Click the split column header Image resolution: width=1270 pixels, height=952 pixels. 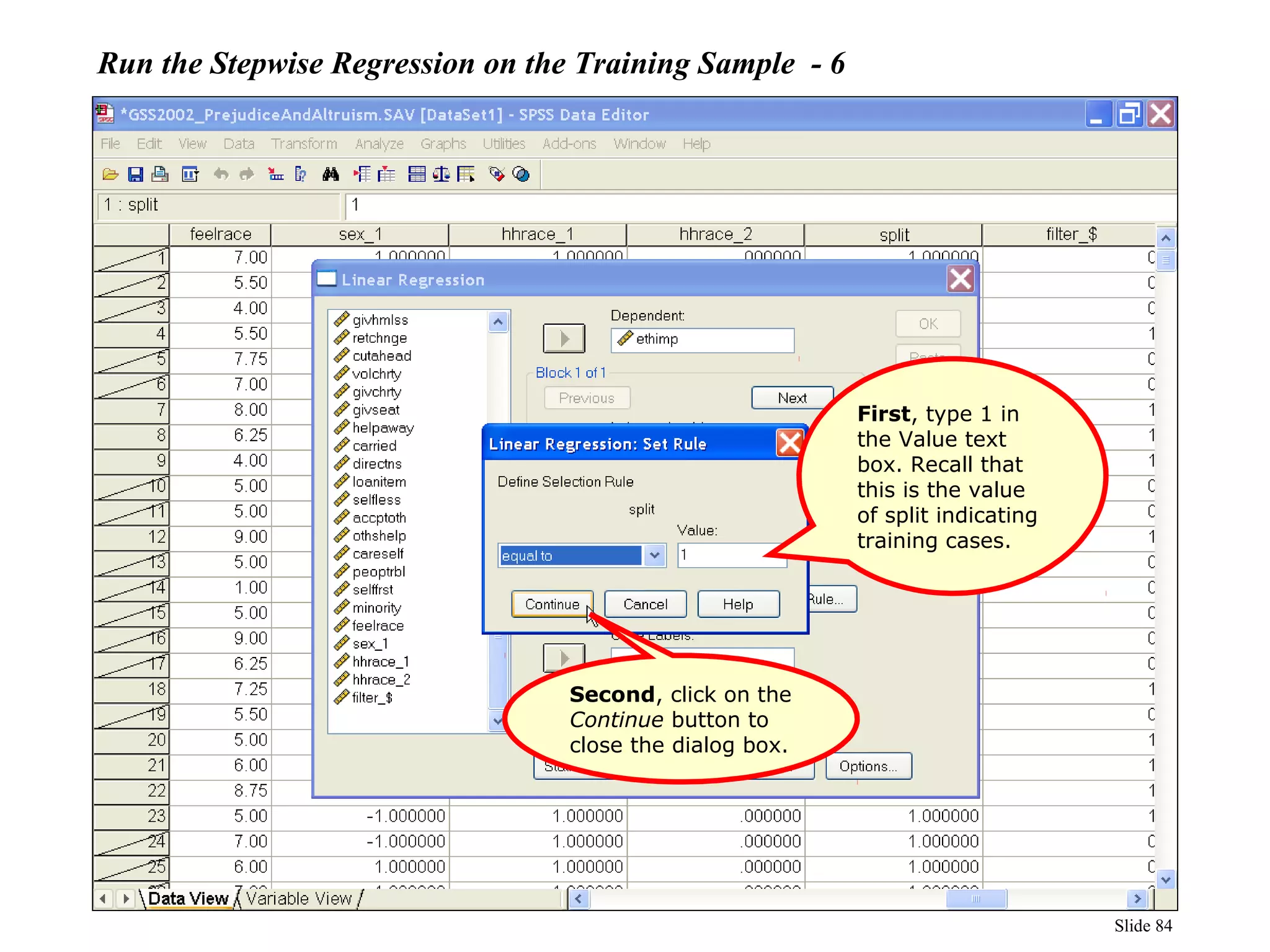[x=894, y=234]
